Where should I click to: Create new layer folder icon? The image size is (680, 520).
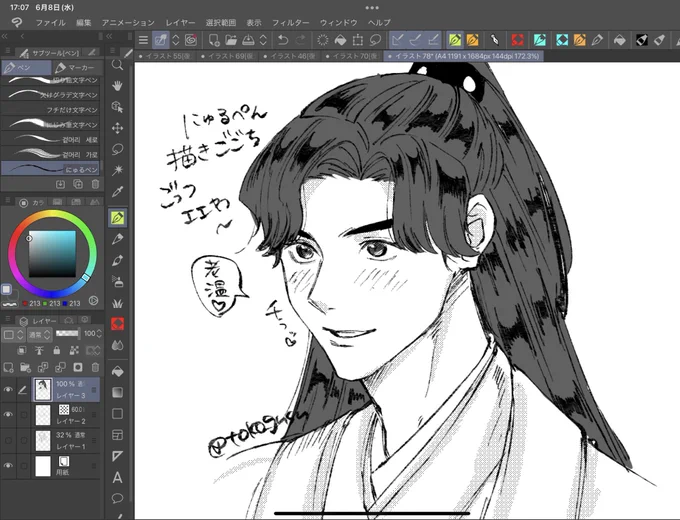click(25, 368)
